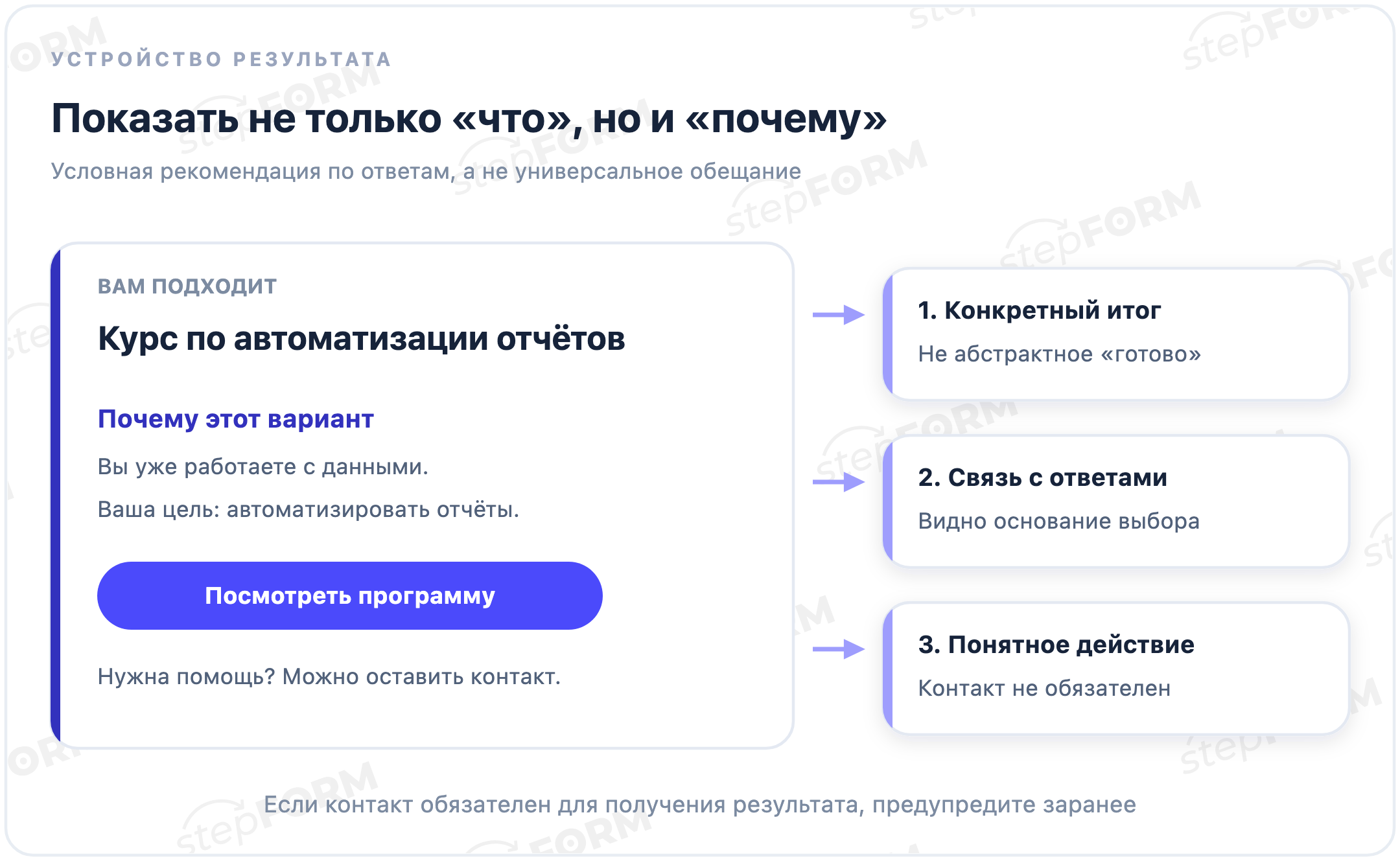Click the text «Видно основание выбора»
Image resolution: width=1400 pixels, height=861 pixels.
coord(1059,521)
